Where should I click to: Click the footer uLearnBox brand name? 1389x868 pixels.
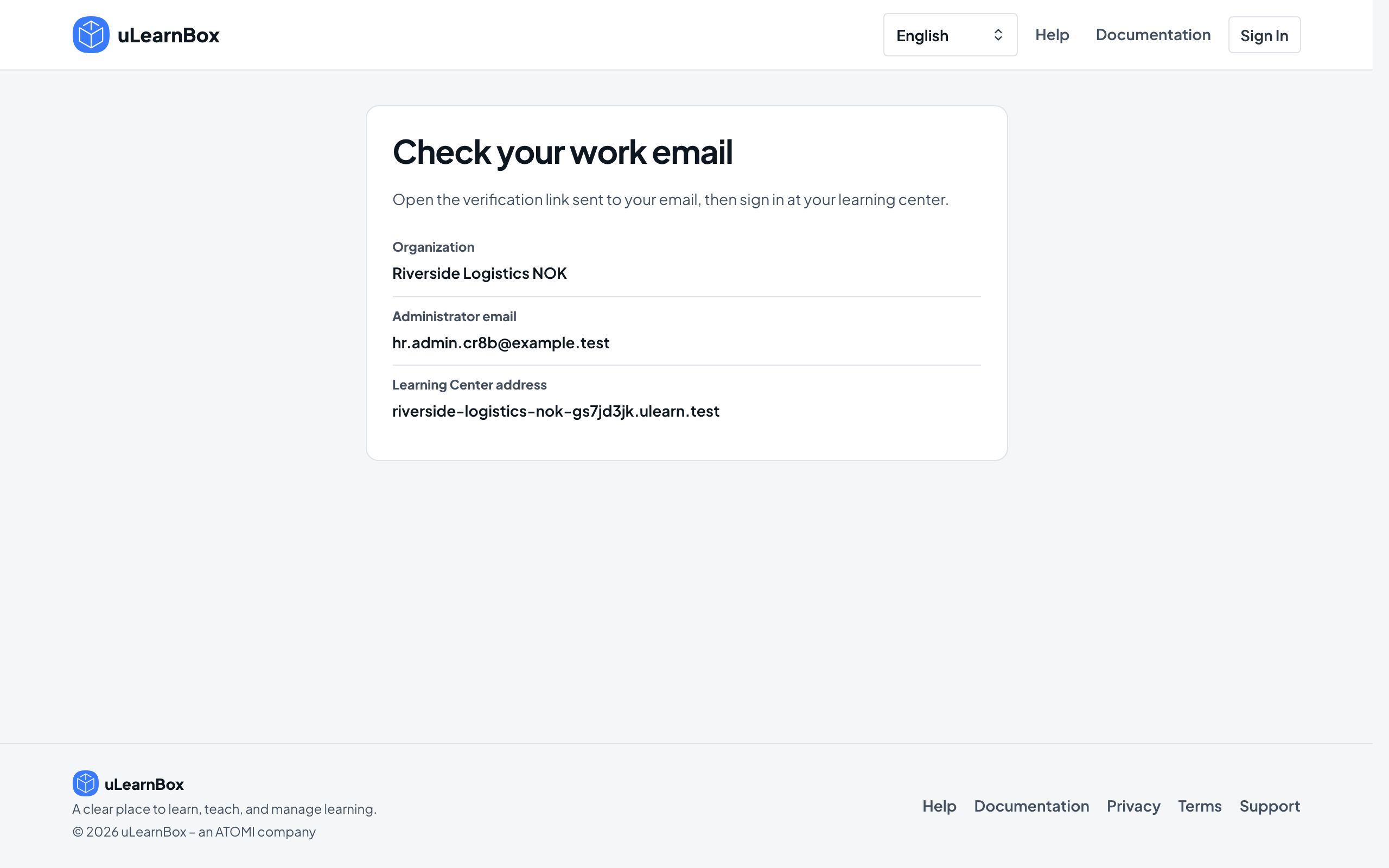[144, 784]
